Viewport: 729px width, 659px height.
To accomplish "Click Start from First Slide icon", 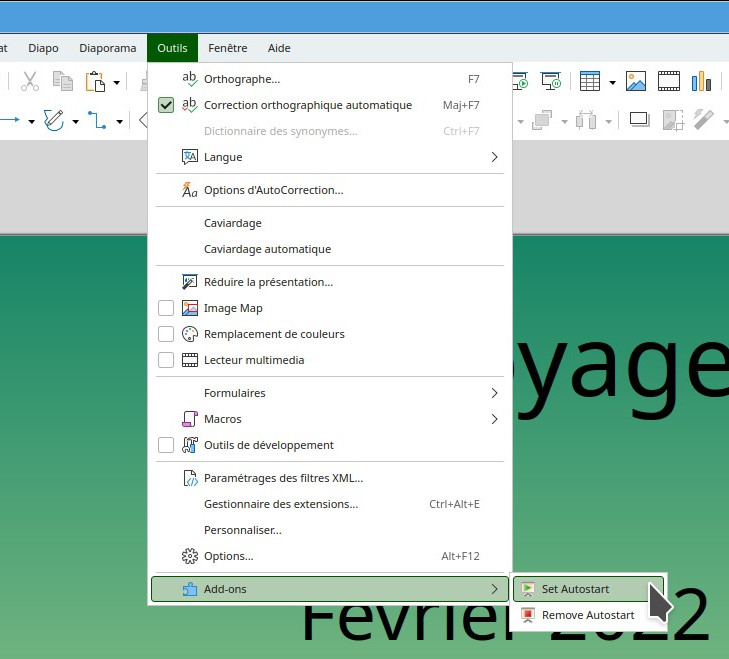I will [520, 82].
